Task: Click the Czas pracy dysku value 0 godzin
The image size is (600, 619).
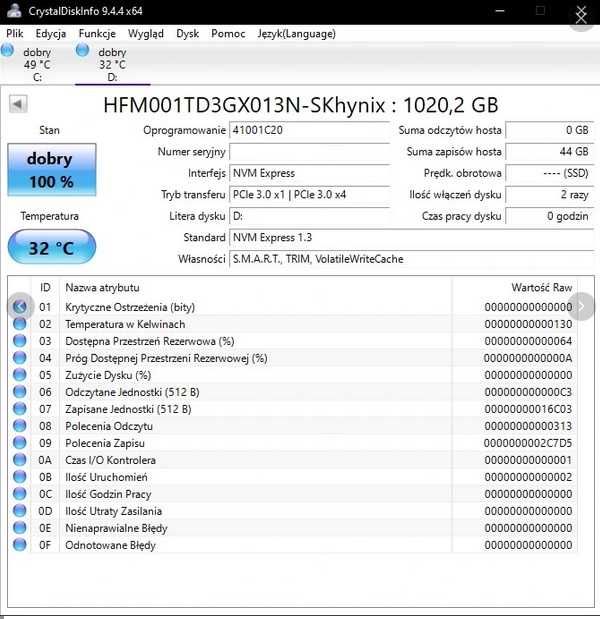Action: click(x=549, y=216)
